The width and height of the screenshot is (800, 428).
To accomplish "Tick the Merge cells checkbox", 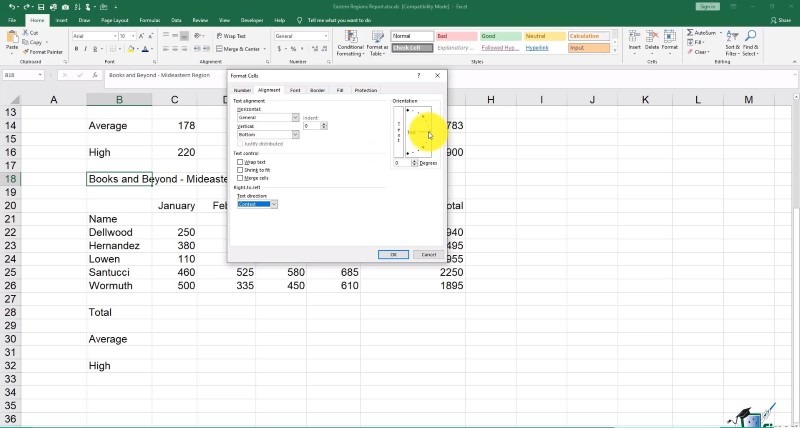I will click(x=240, y=178).
